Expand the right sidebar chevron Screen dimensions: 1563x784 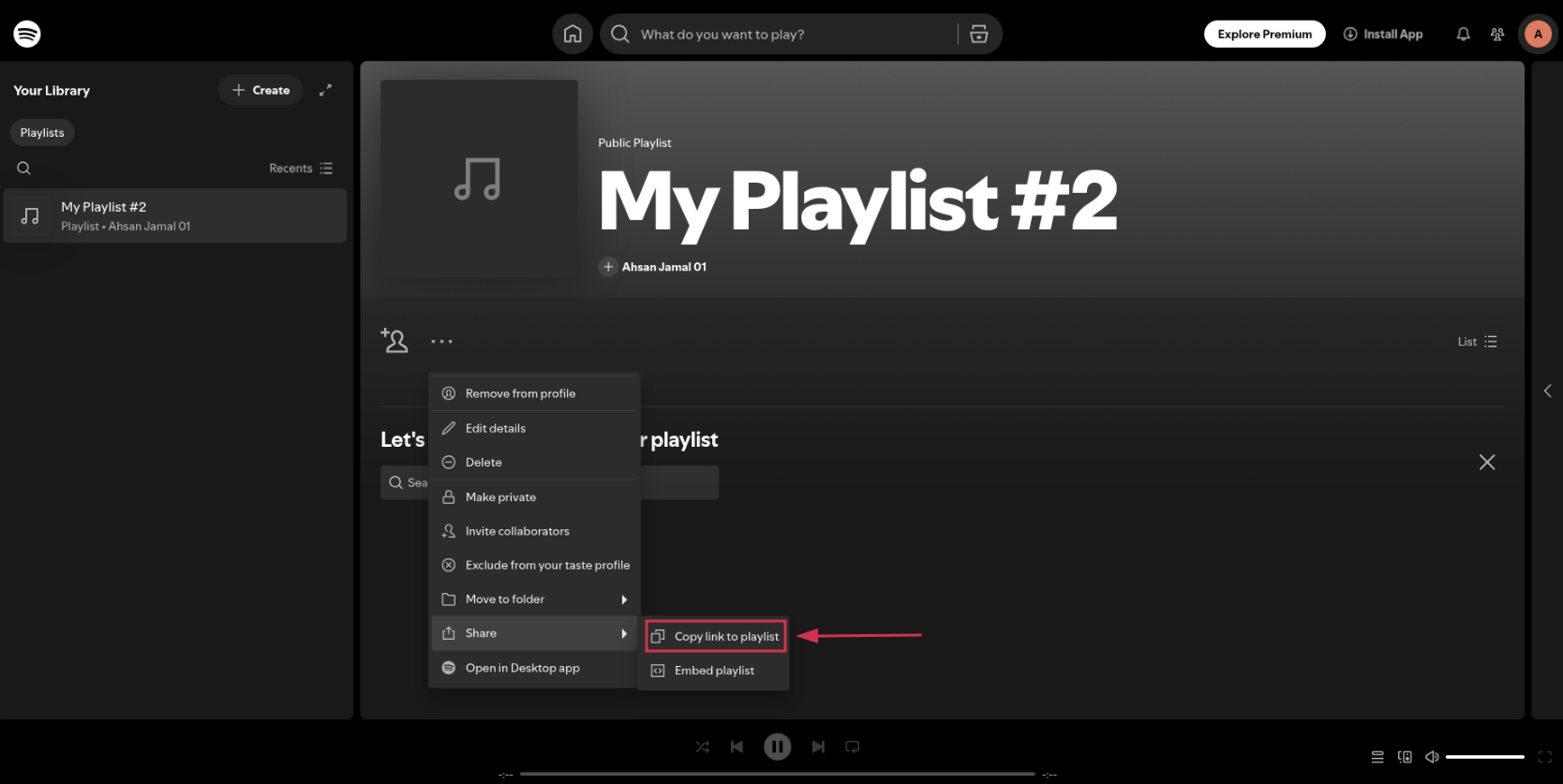tap(1547, 391)
